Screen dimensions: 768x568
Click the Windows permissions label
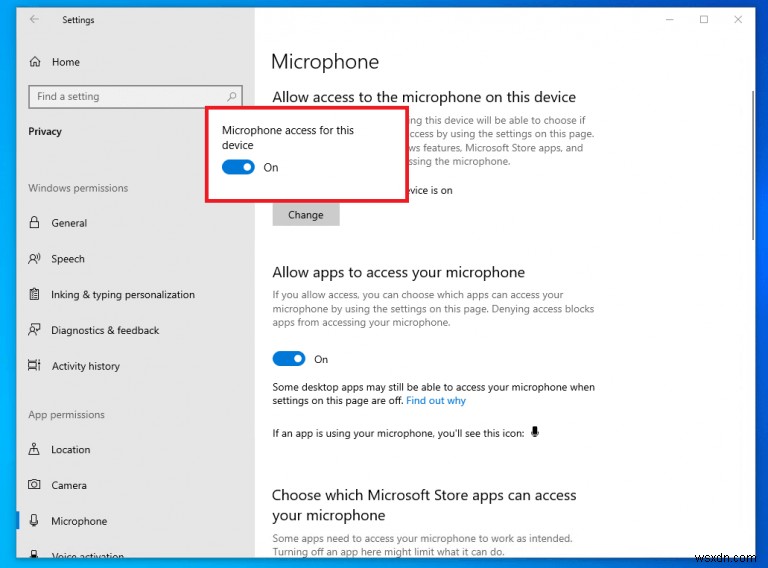pos(78,188)
